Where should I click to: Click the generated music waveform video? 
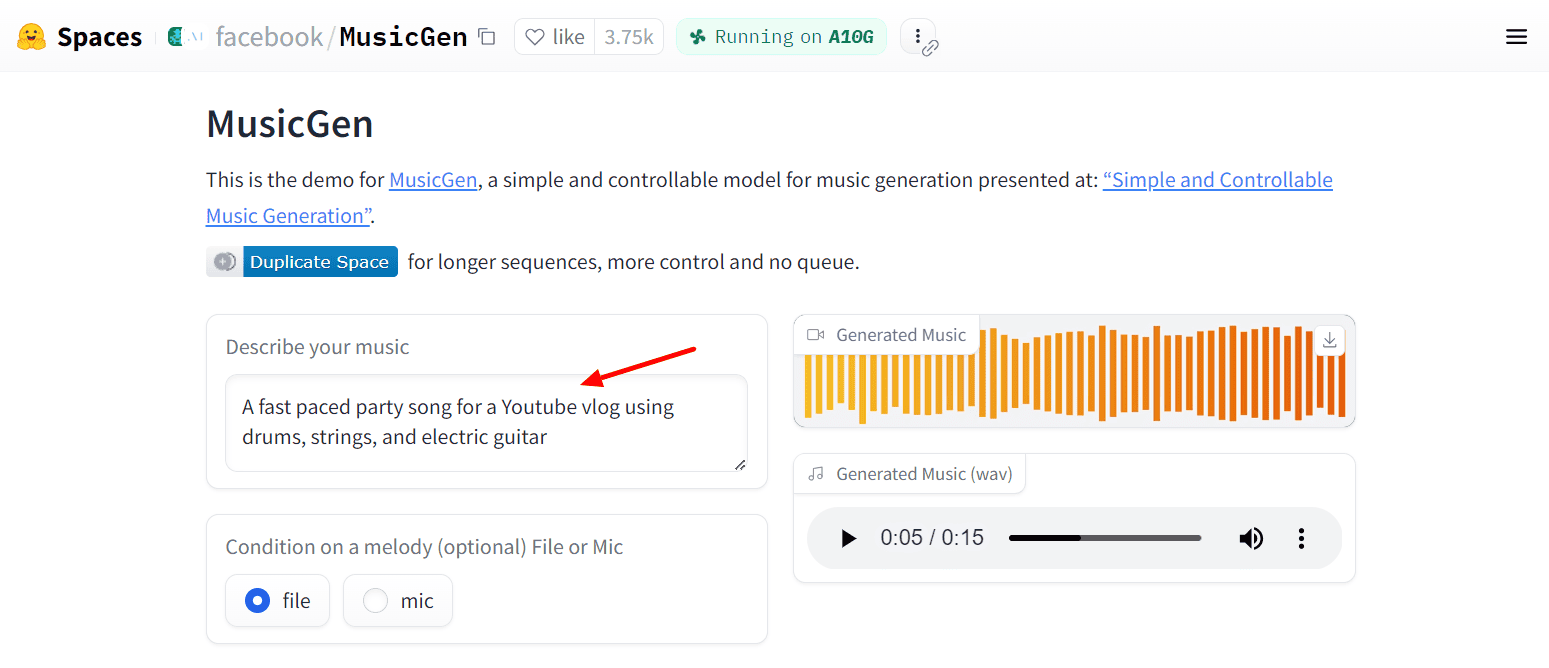click(x=1074, y=380)
